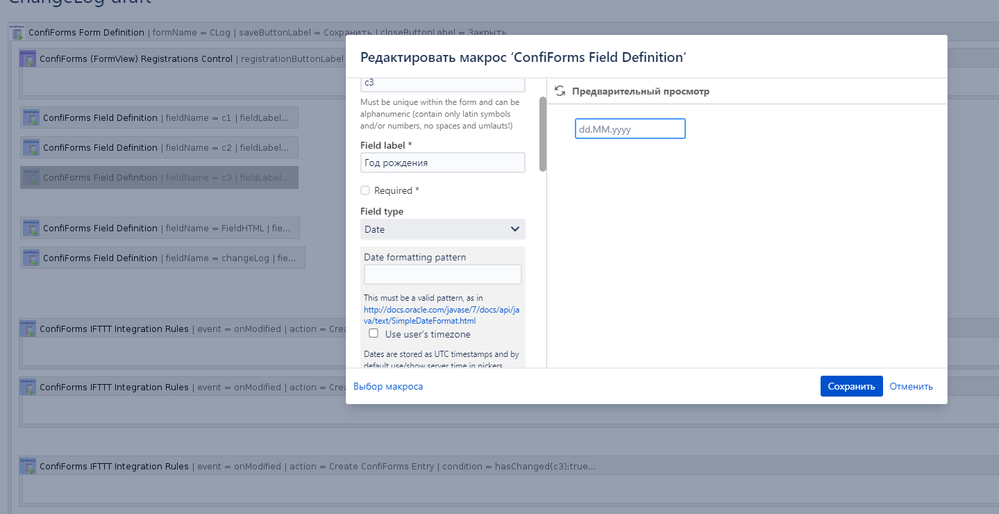Click the preview refresh icon
This screenshot has width=999, height=514.
(559, 91)
